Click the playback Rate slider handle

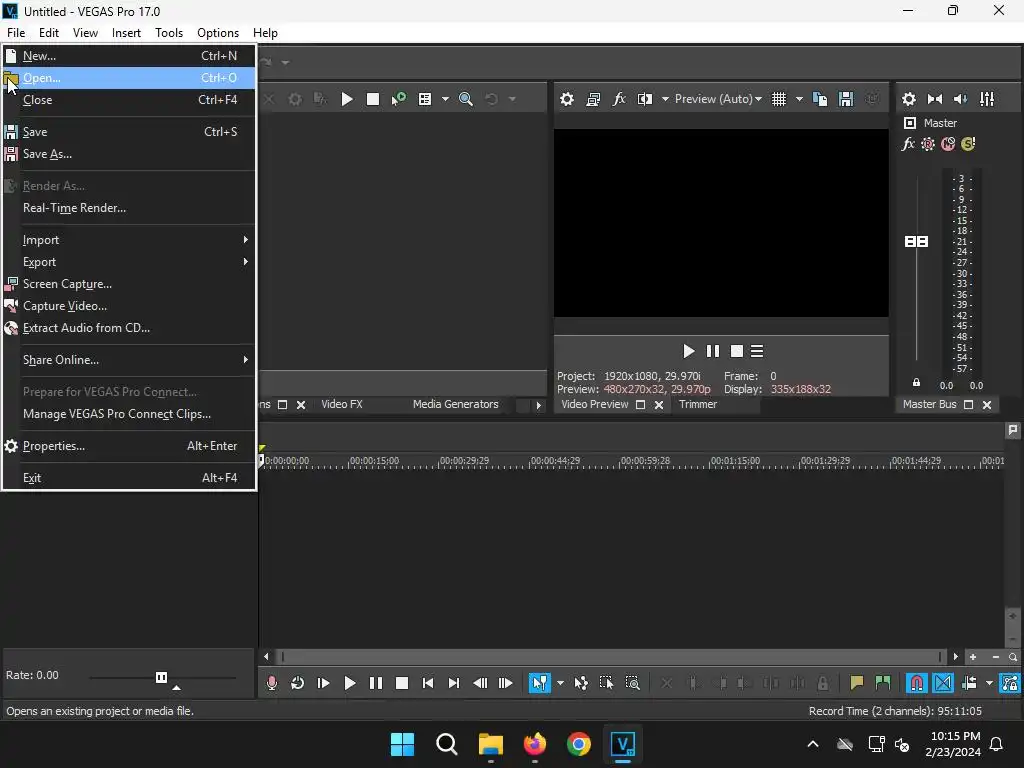pos(161,677)
